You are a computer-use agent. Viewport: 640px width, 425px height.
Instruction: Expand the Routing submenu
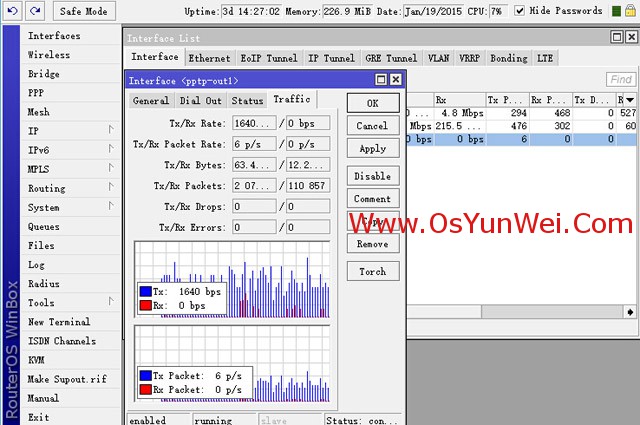[x=111, y=188]
